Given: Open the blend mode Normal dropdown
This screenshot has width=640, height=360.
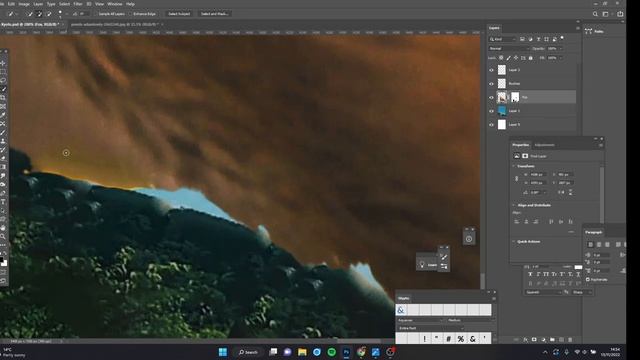Looking at the screenshot, I should coord(509,49).
